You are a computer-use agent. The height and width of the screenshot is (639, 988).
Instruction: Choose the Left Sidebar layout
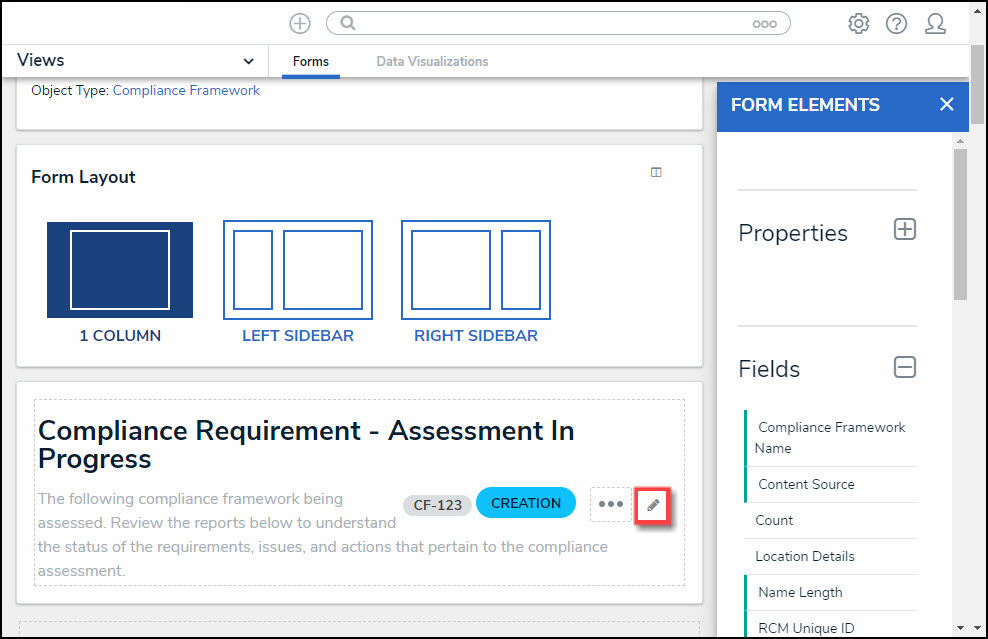pyautogui.click(x=298, y=271)
